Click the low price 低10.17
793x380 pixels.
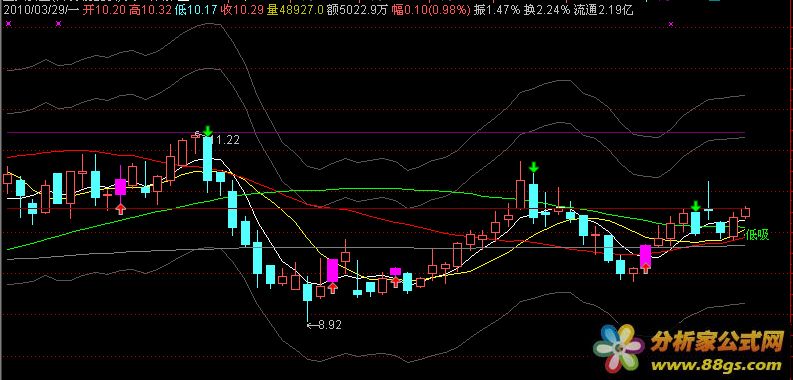pyautogui.click(x=195, y=10)
